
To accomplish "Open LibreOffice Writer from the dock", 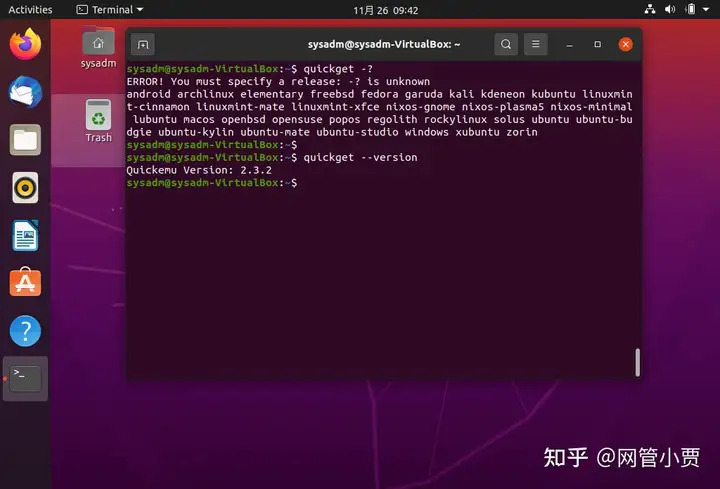I will [x=25, y=236].
